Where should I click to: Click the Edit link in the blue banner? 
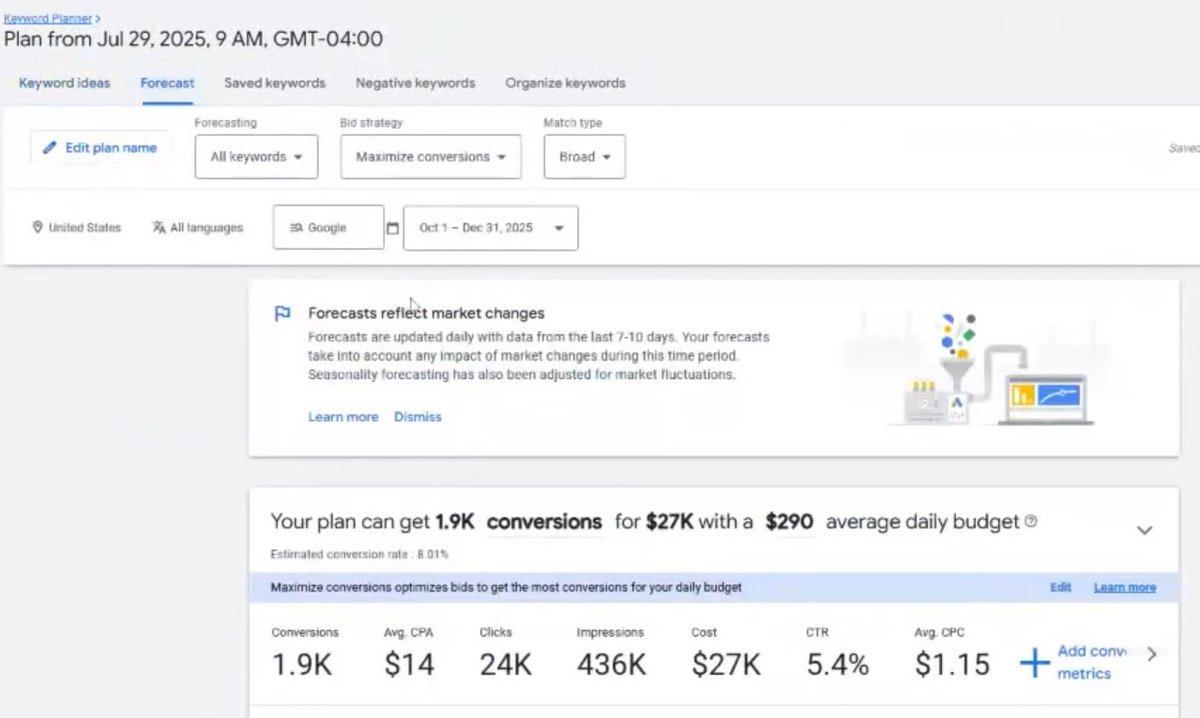pos(1061,587)
